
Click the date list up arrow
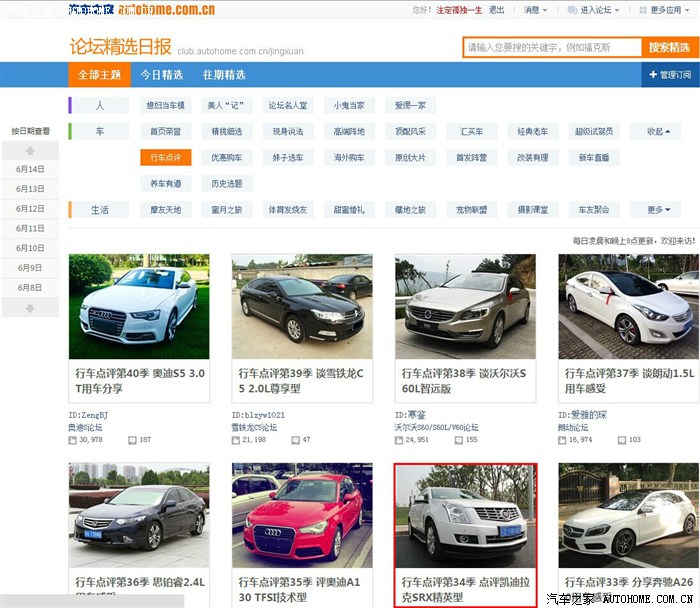pos(30,150)
